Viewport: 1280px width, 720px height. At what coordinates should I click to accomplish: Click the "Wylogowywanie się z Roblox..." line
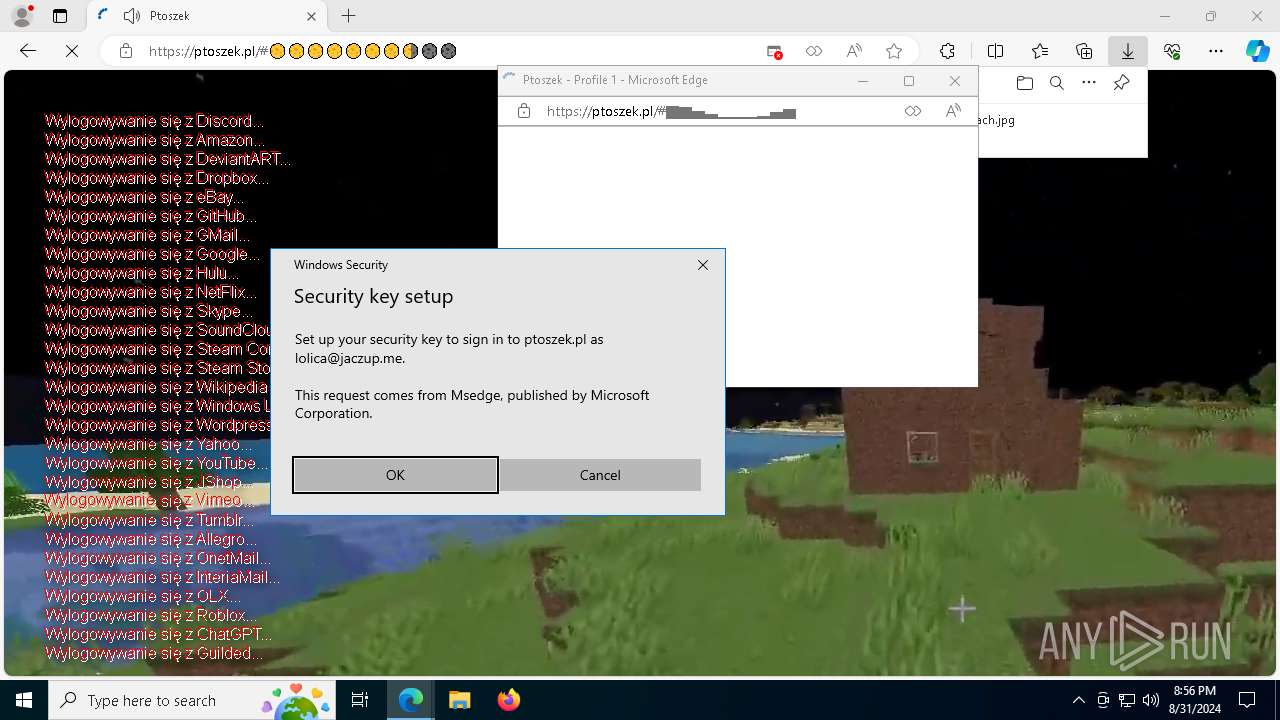point(151,615)
